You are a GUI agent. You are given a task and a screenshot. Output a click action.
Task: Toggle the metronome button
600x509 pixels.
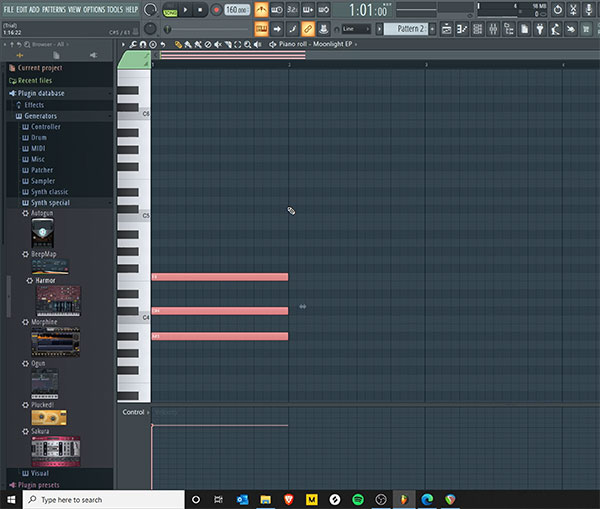[x=262, y=9]
